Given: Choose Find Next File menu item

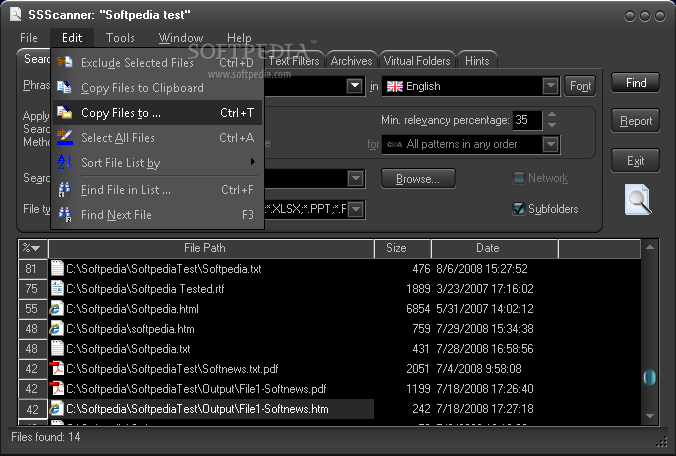Looking at the screenshot, I should click(x=157, y=215).
